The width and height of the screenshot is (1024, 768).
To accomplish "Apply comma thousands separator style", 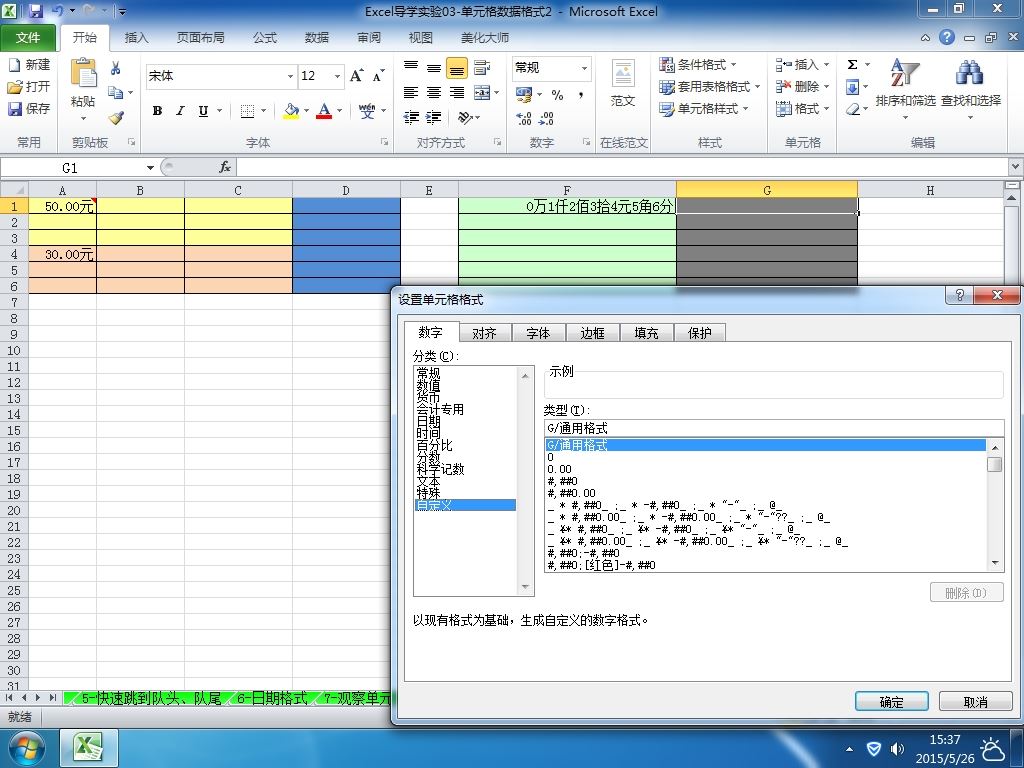I will click(x=581, y=95).
